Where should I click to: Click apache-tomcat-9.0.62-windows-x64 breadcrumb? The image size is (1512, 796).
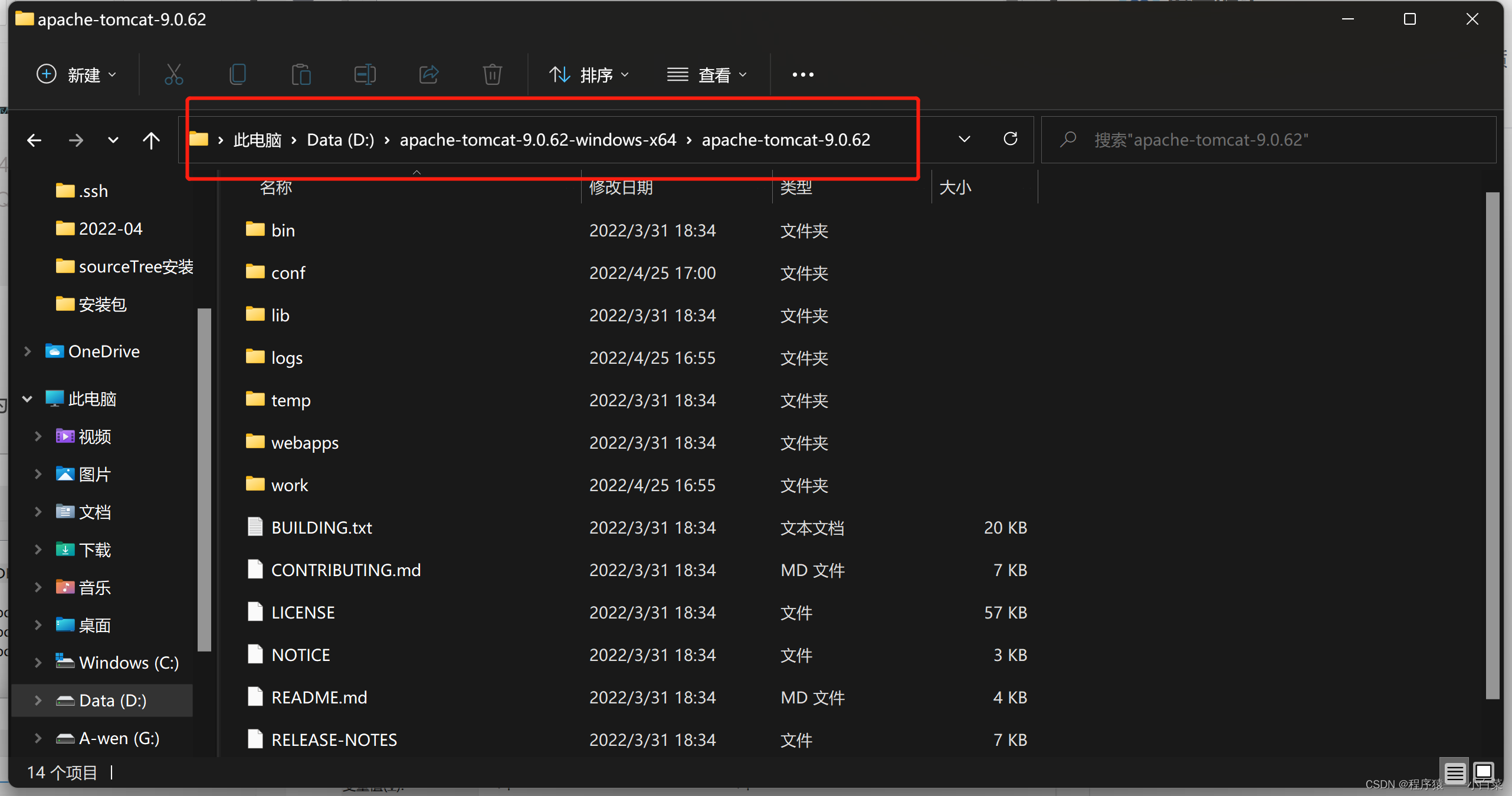pyautogui.click(x=538, y=140)
